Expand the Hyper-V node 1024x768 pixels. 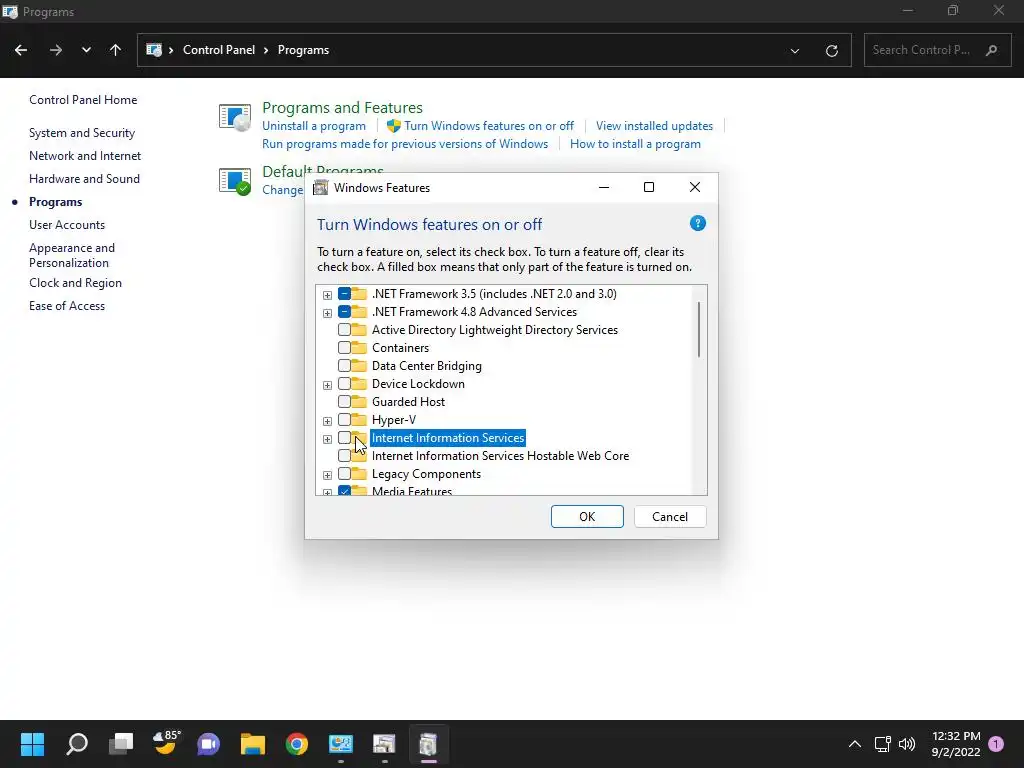[x=327, y=421]
